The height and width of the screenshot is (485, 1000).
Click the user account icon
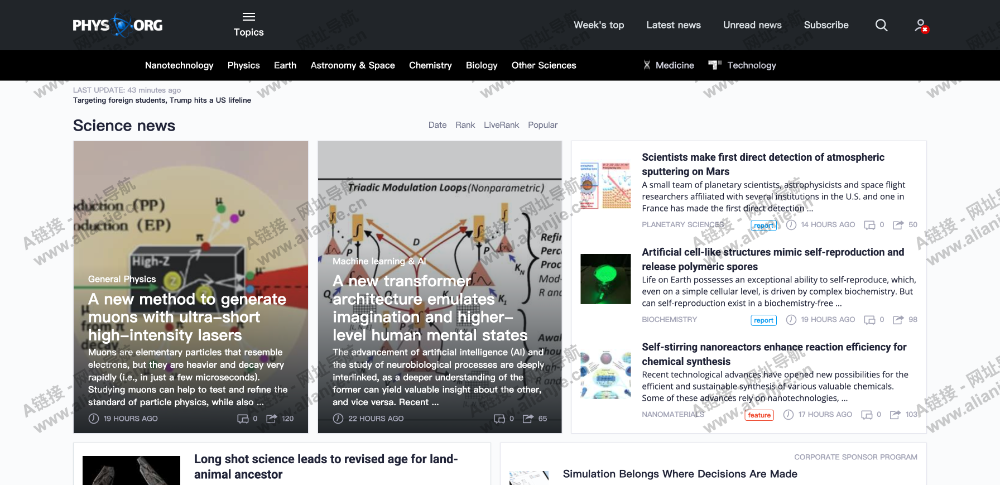coord(920,25)
